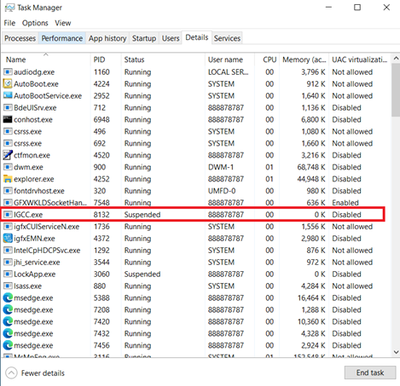This screenshot has width=400, height=386.
Task: Click the Task Manager title bar icon
Action: (x=9, y=7)
